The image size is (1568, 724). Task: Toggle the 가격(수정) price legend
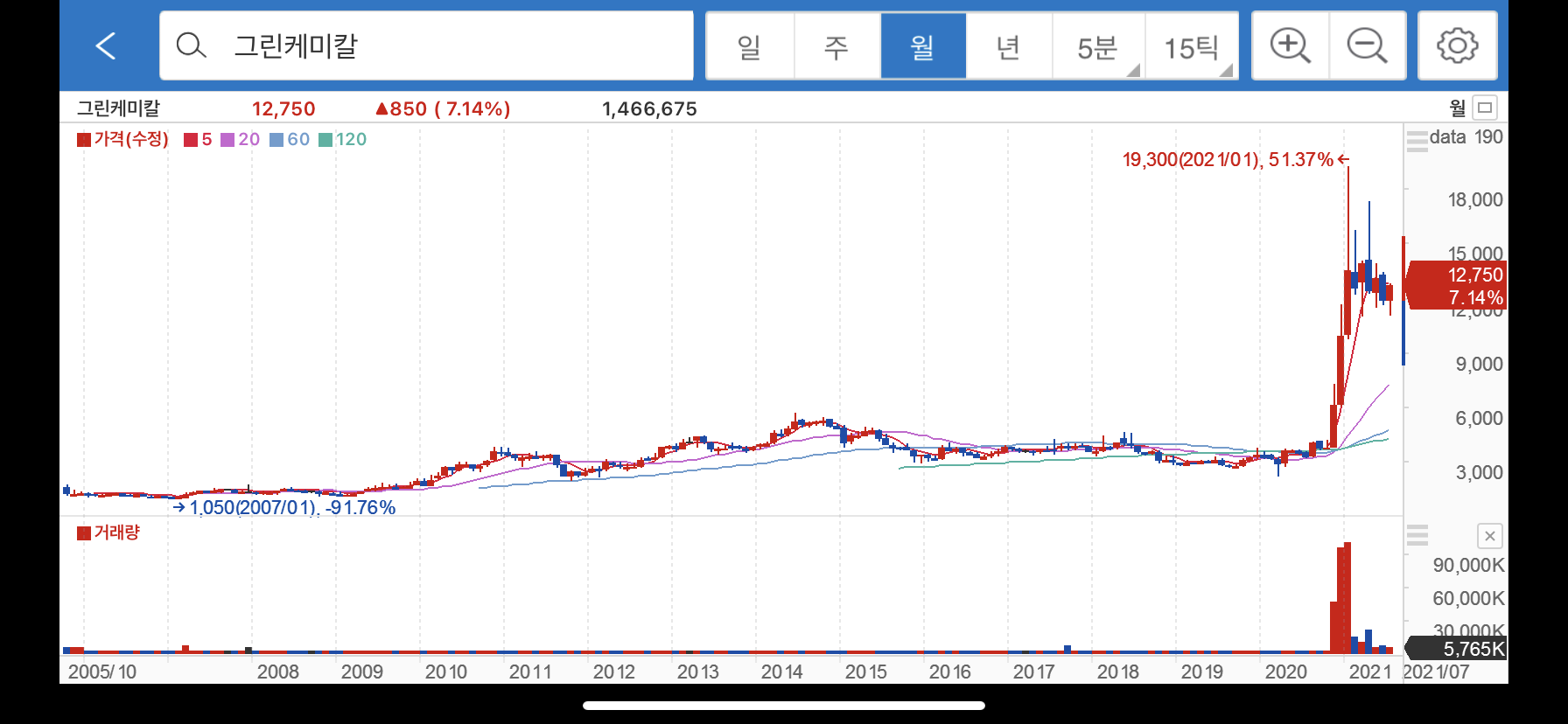tap(122, 139)
